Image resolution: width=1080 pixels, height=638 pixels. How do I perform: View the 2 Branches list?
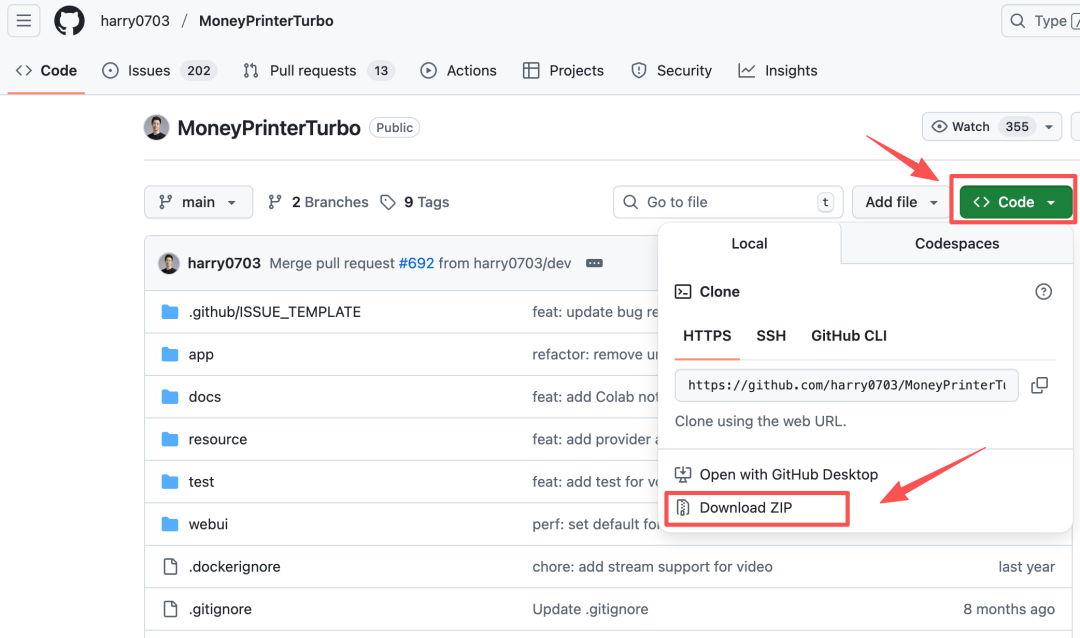click(319, 202)
